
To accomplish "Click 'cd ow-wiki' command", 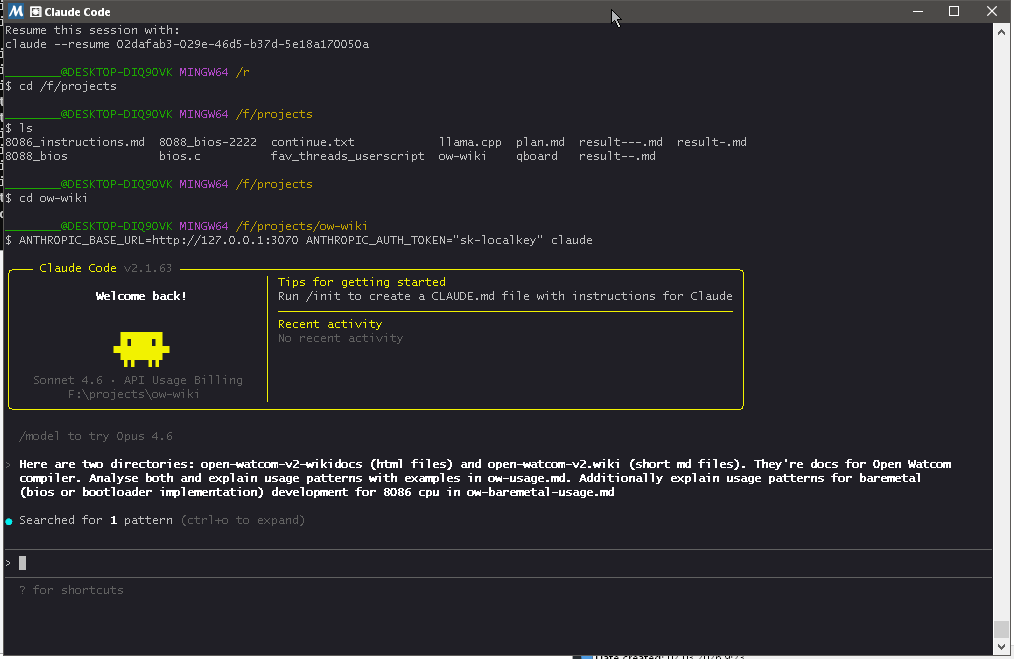I will (53, 198).
